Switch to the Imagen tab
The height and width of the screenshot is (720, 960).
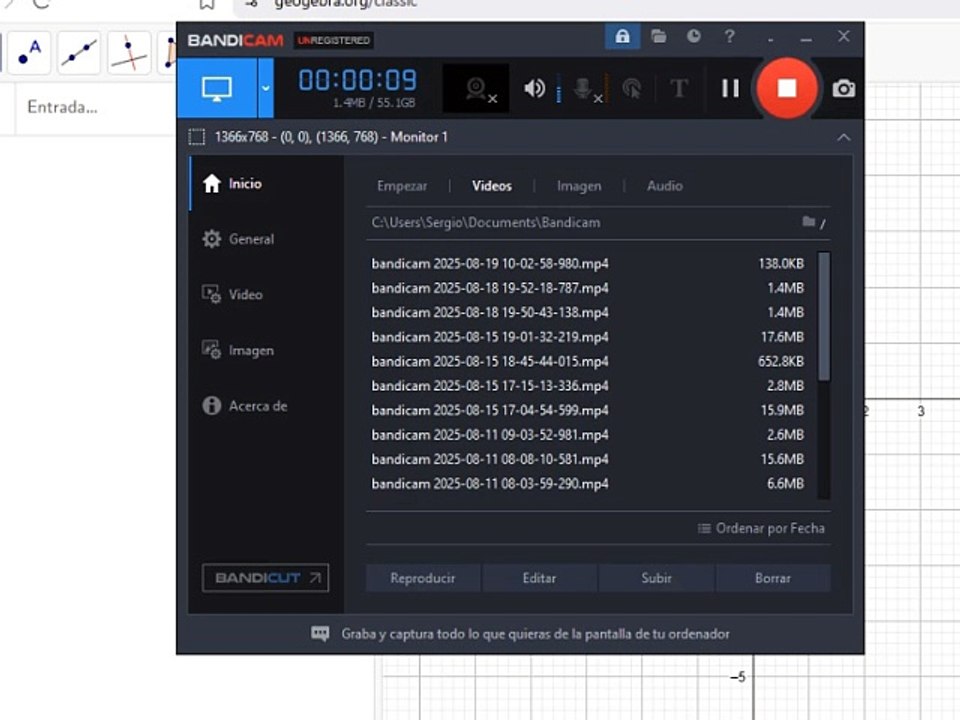[x=579, y=186]
